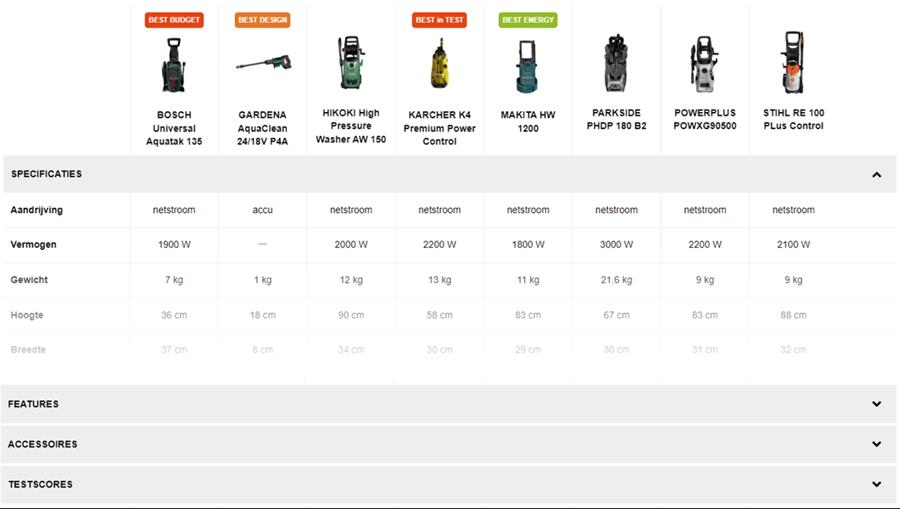
Task: Select the 2000 W power value
Action: click(x=351, y=244)
